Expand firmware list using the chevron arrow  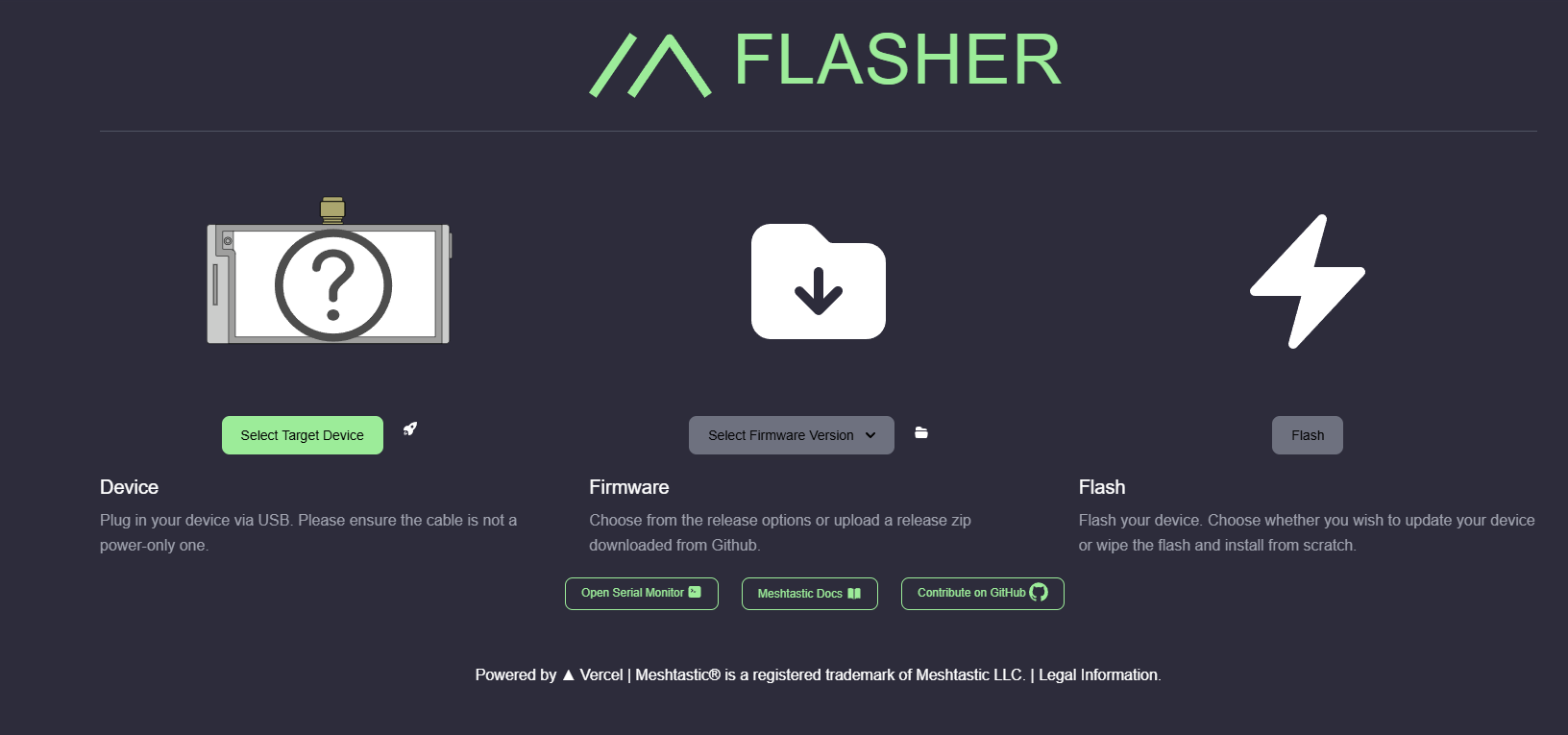pos(870,435)
